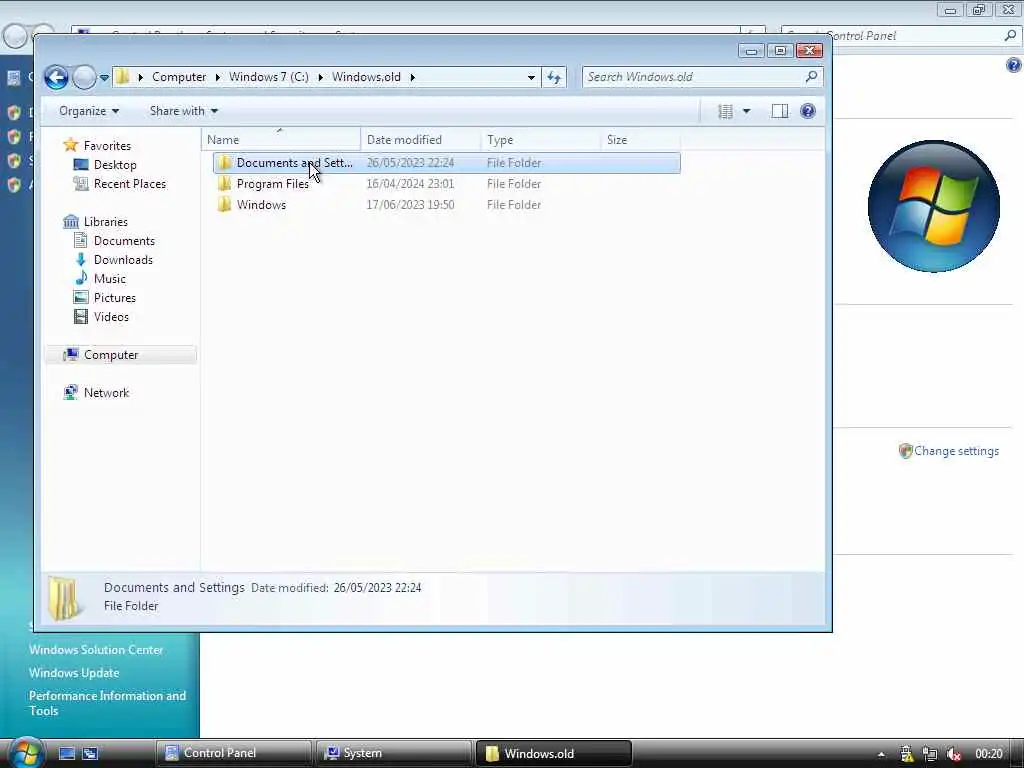Open Performance Information and Tools link

pos(107,703)
